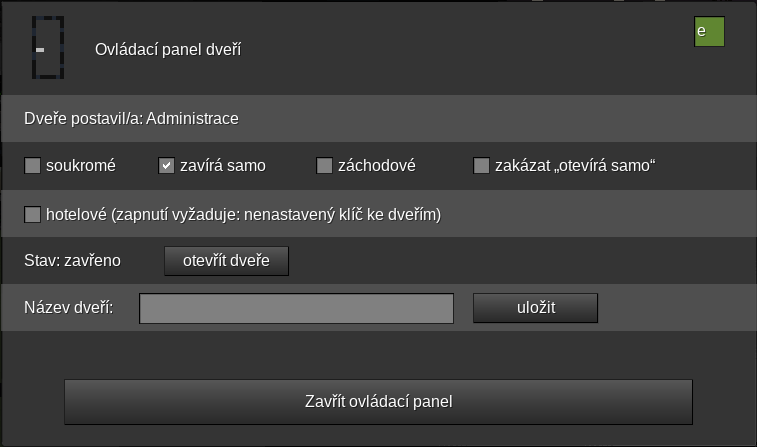The width and height of the screenshot is (757, 447).
Task: Toggle the zakázat „otevírá samo“ checkbox
Action: click(x=482, y=166)
